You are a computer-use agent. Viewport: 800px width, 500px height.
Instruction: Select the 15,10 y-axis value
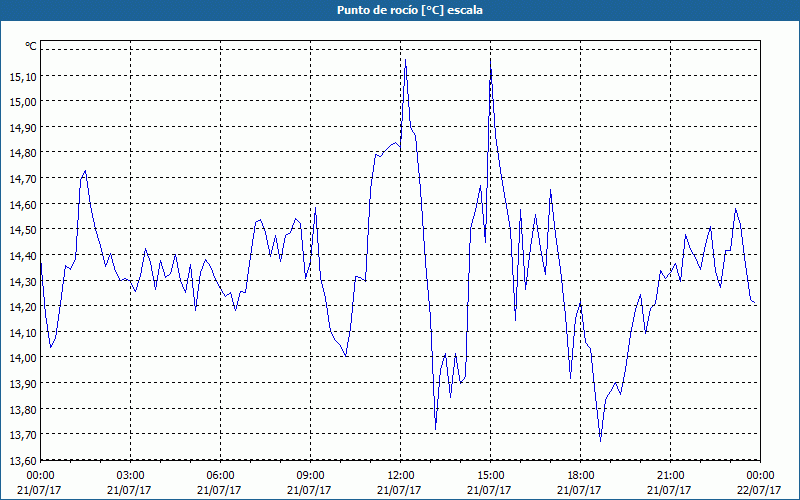(23, 77)
